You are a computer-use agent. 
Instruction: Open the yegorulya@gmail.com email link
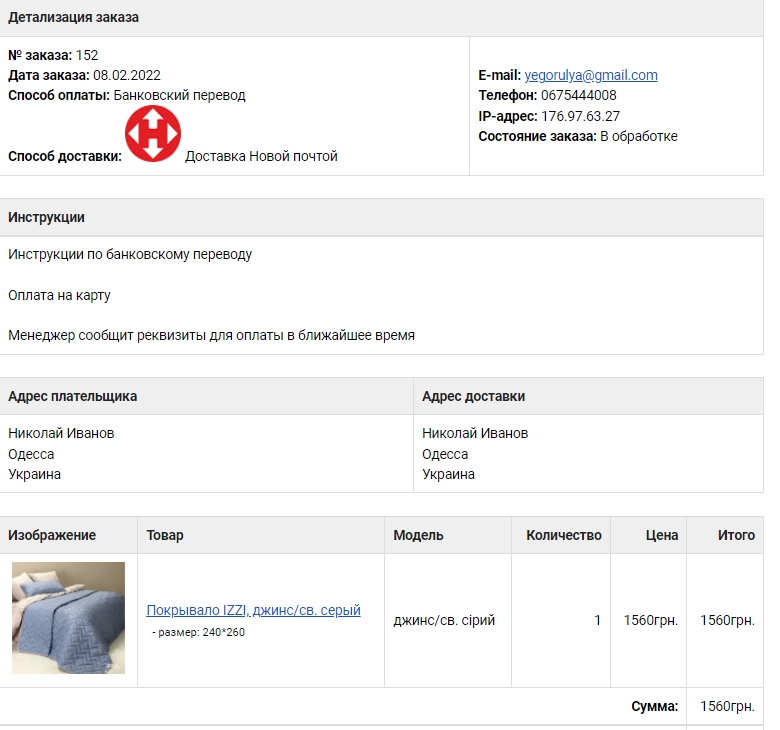[591, 75]
